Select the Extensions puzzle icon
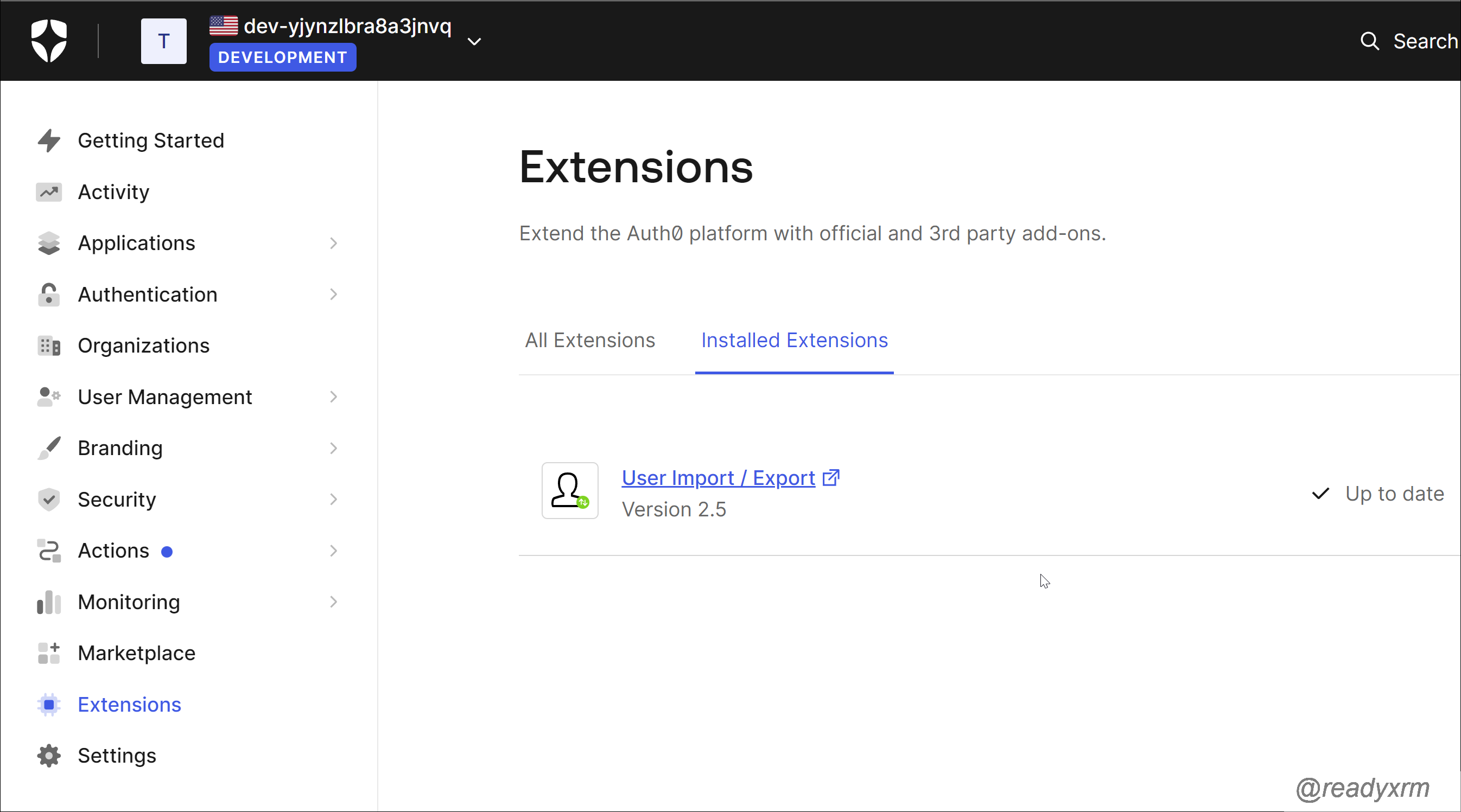The width and height of the screenshot is (1461, 812). click(49, 704)
